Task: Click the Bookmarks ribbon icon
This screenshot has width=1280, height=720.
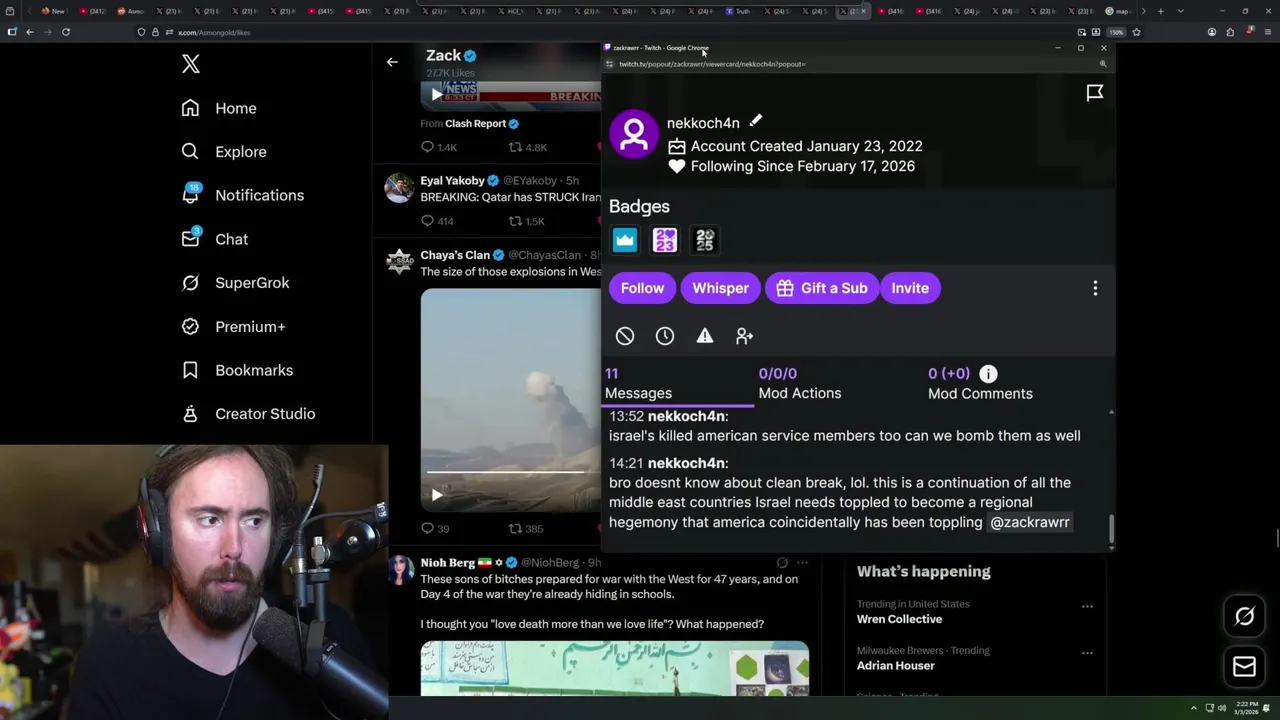Action: tap(190, 370)
